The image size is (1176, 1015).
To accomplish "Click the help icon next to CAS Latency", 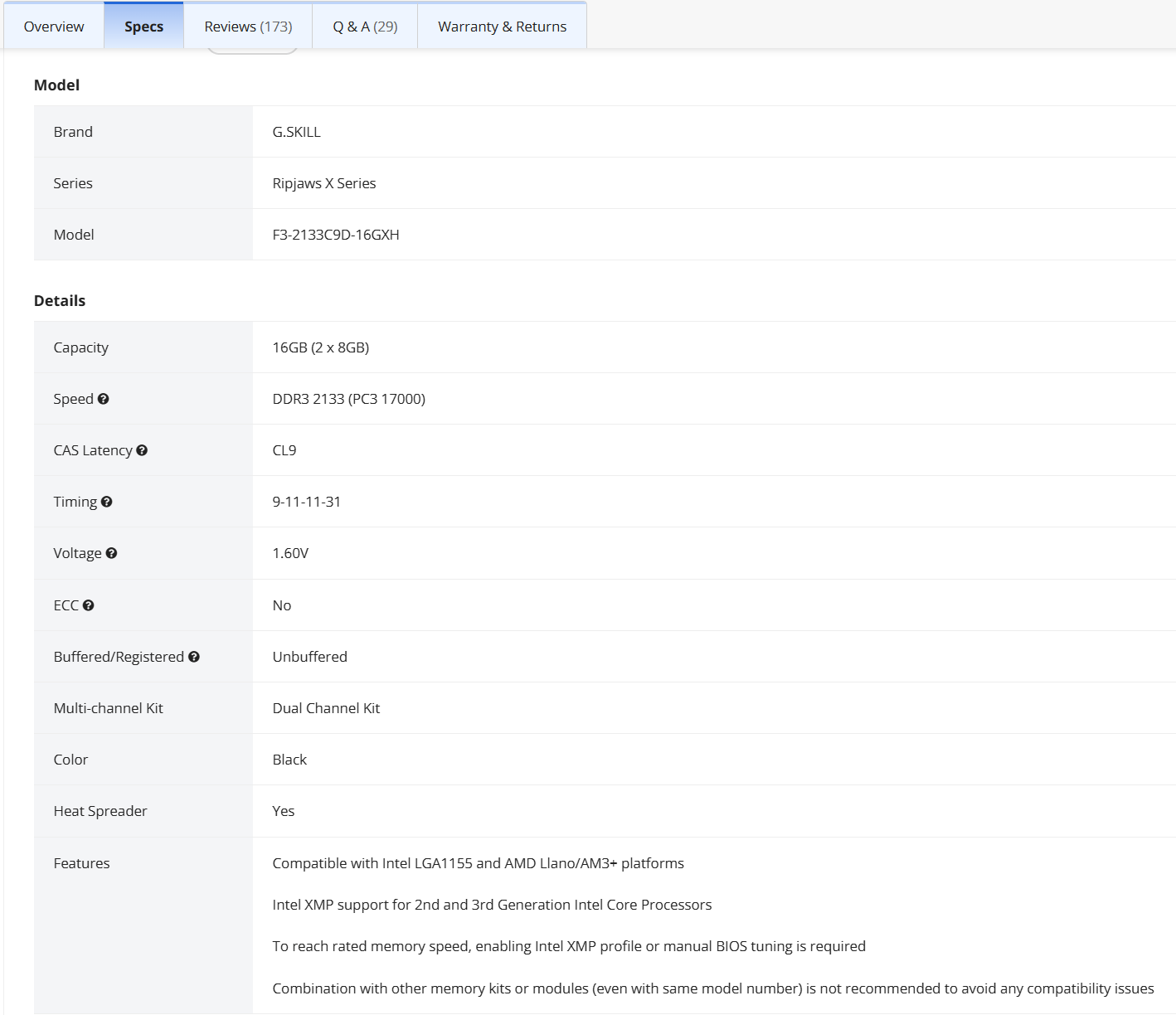I will [142, 450].
